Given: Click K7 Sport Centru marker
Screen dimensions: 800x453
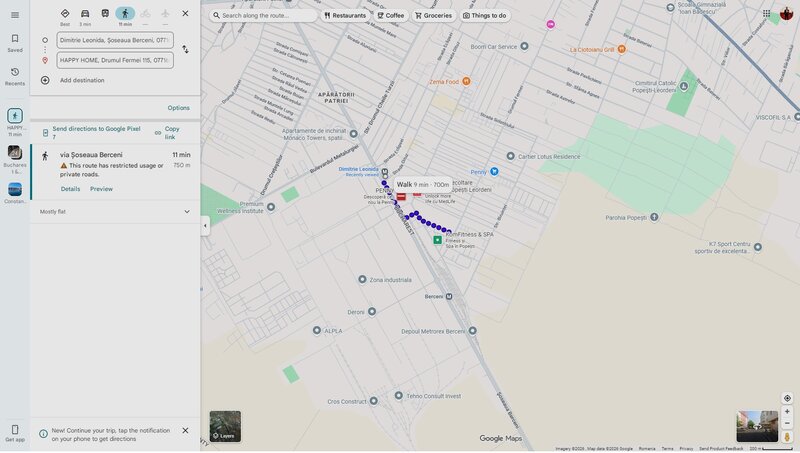Looking at the screenshot, I should point(758,247).
